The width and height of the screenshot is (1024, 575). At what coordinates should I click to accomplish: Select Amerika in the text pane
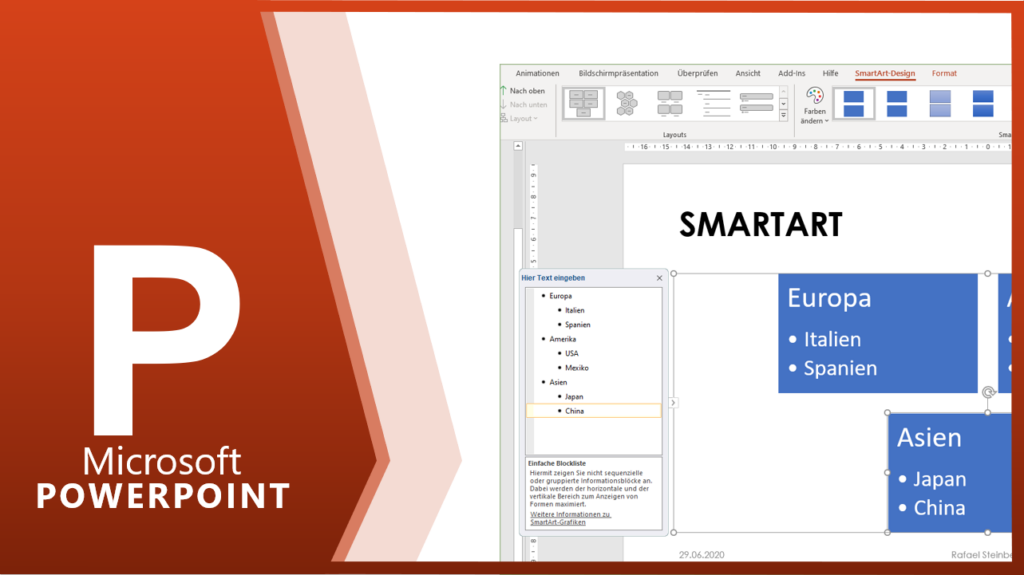click(x=562, y=339)
